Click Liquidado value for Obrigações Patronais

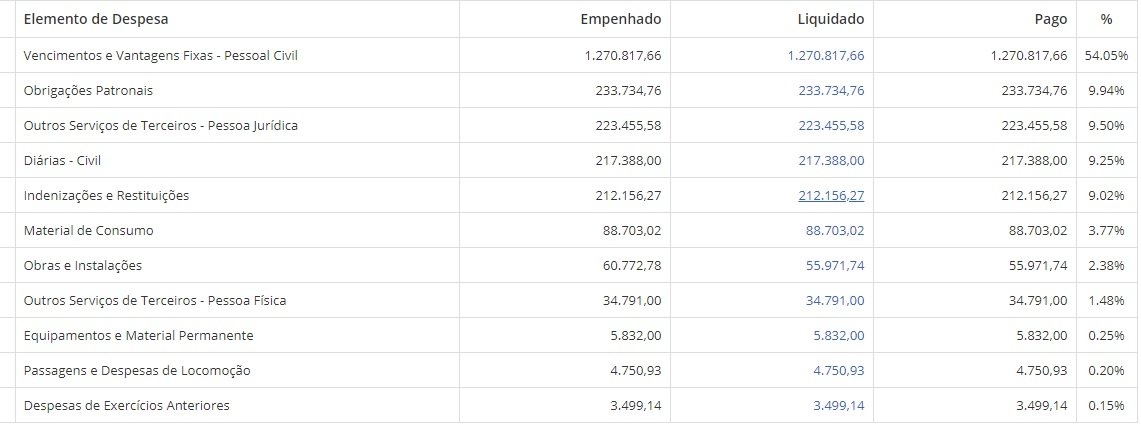(831, 91)
